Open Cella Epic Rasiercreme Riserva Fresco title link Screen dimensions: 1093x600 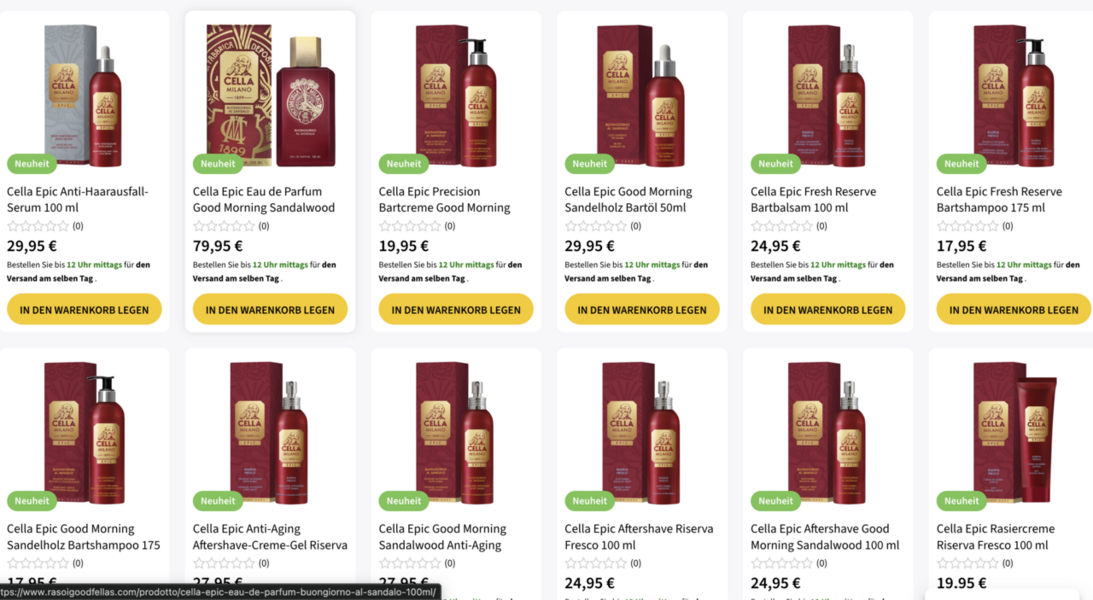point(995,537)
